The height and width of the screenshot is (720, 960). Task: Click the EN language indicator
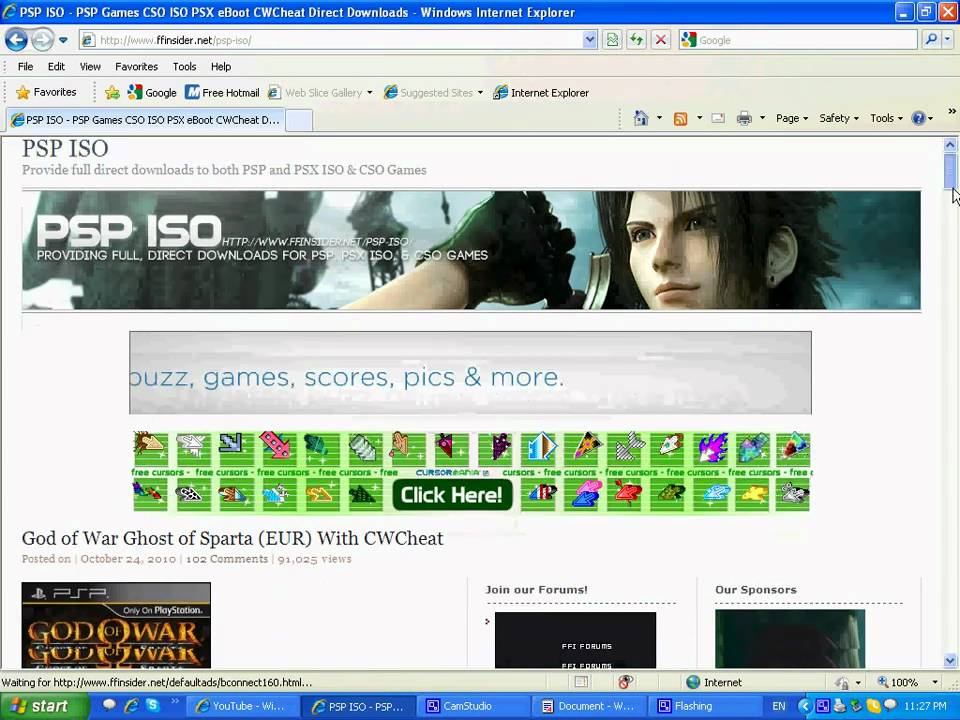coord(778,706)
